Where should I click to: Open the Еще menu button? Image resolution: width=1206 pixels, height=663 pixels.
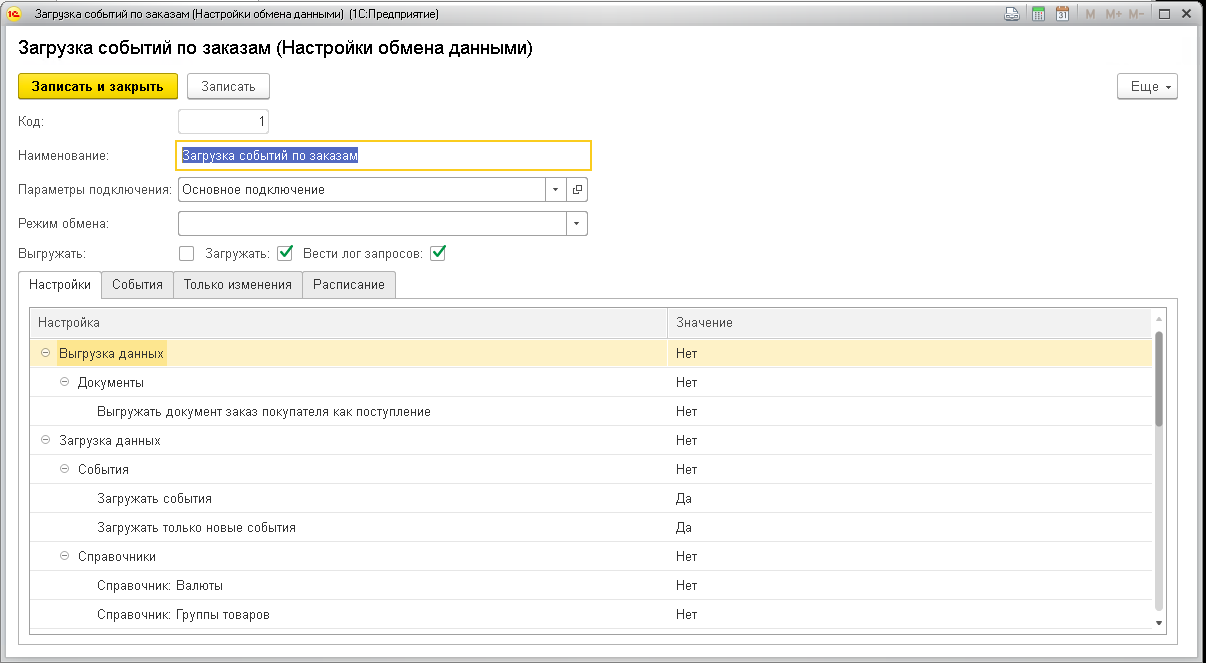click(x=1147, y=87)
